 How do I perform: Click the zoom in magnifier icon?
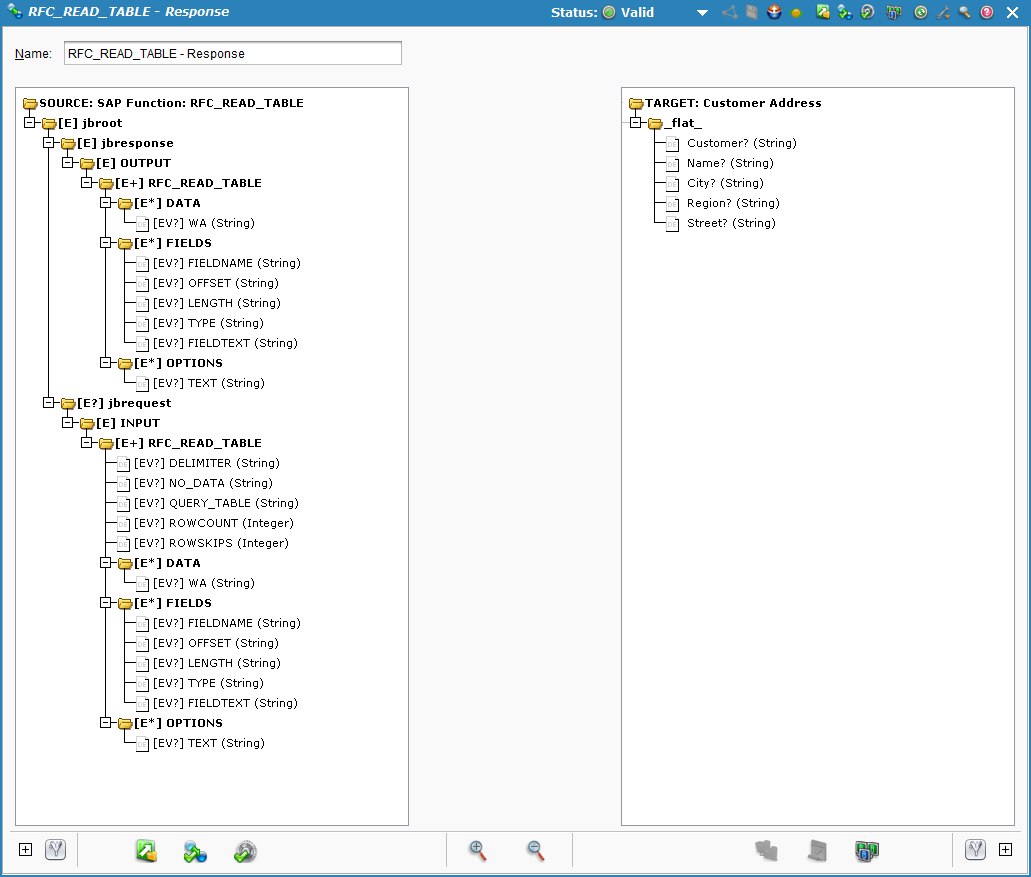point(478,851)
